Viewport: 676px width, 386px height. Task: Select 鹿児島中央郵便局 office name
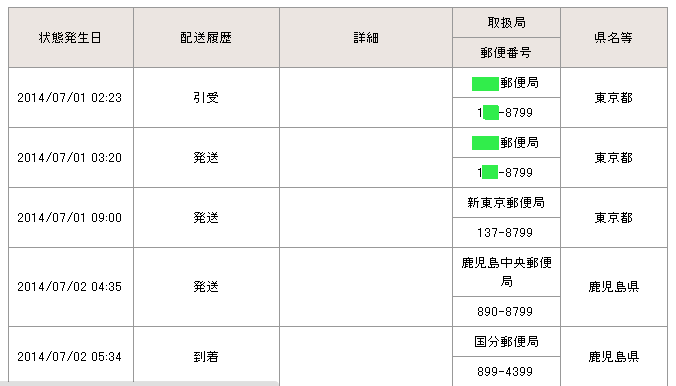click(x=506, y=272)
